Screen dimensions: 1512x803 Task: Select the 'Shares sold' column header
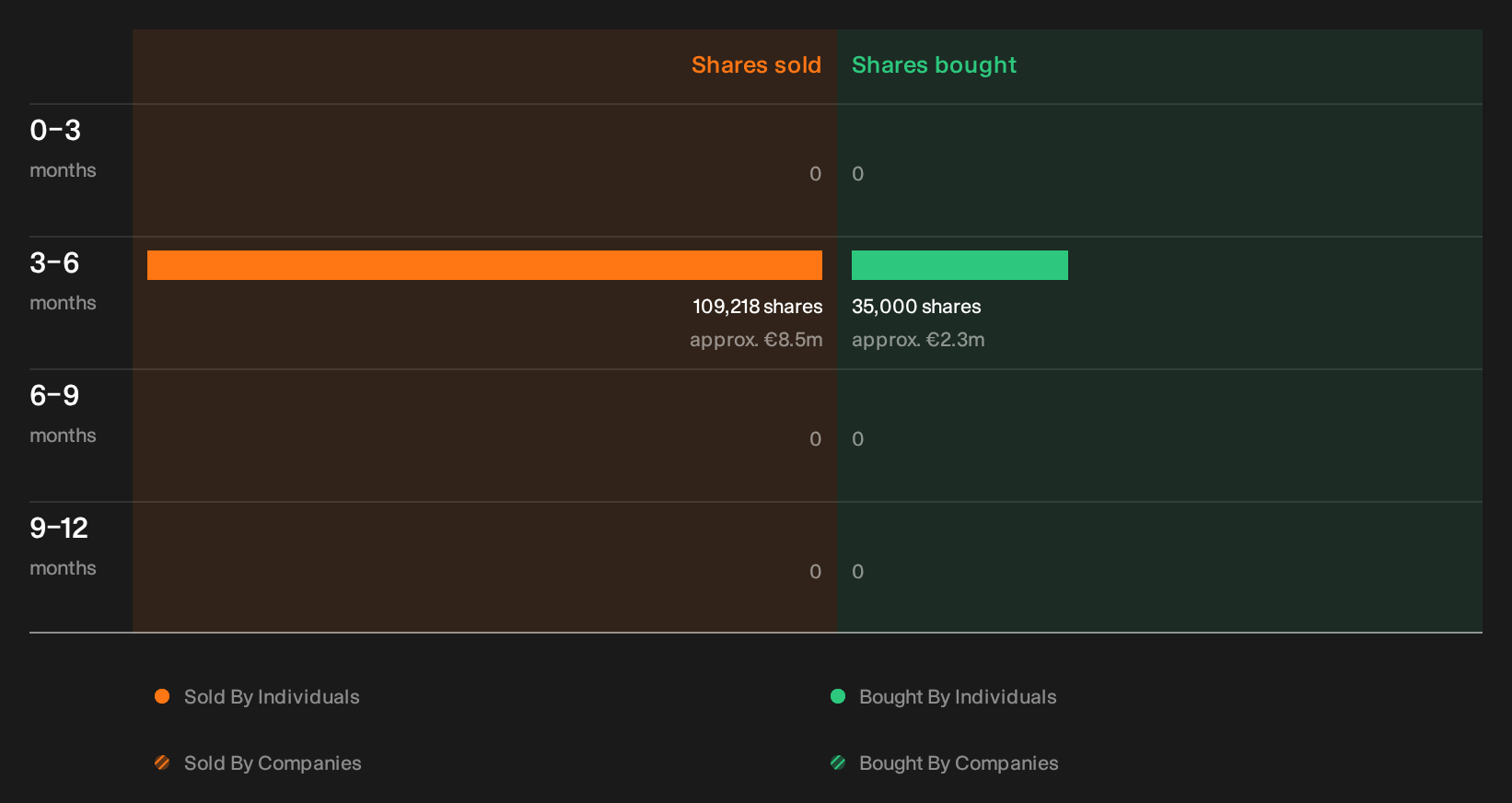tap(756, 65)
